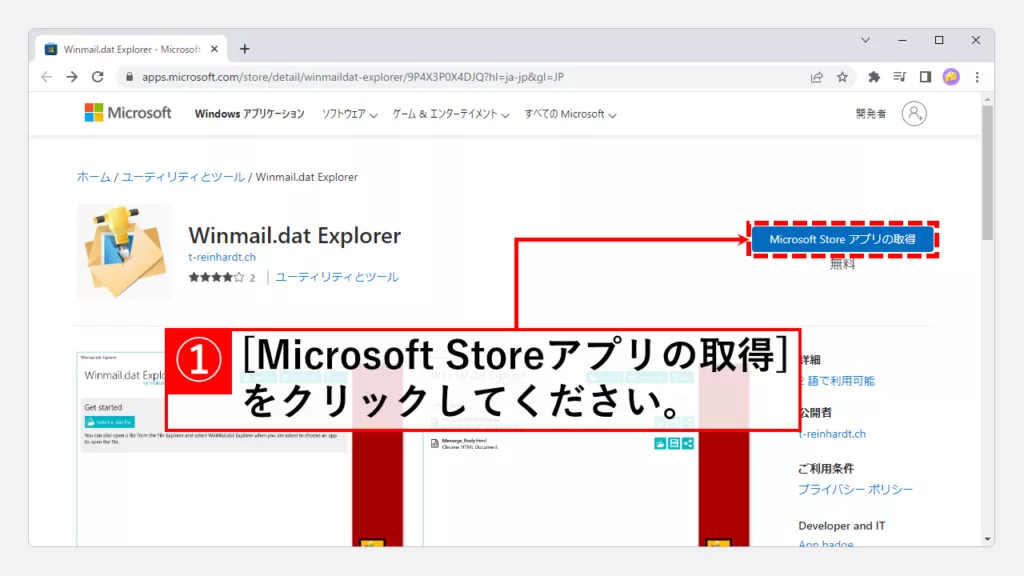Toggle the browser side panel icon
1024x576 pixels.
(925, 77)
